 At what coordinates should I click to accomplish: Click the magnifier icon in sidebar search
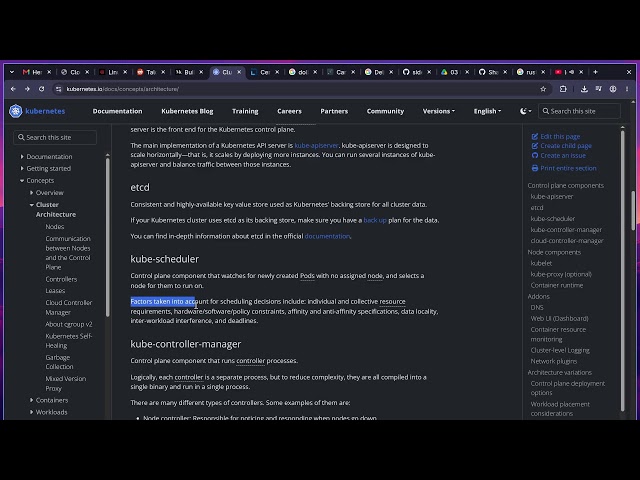click(x=21, y=138)
